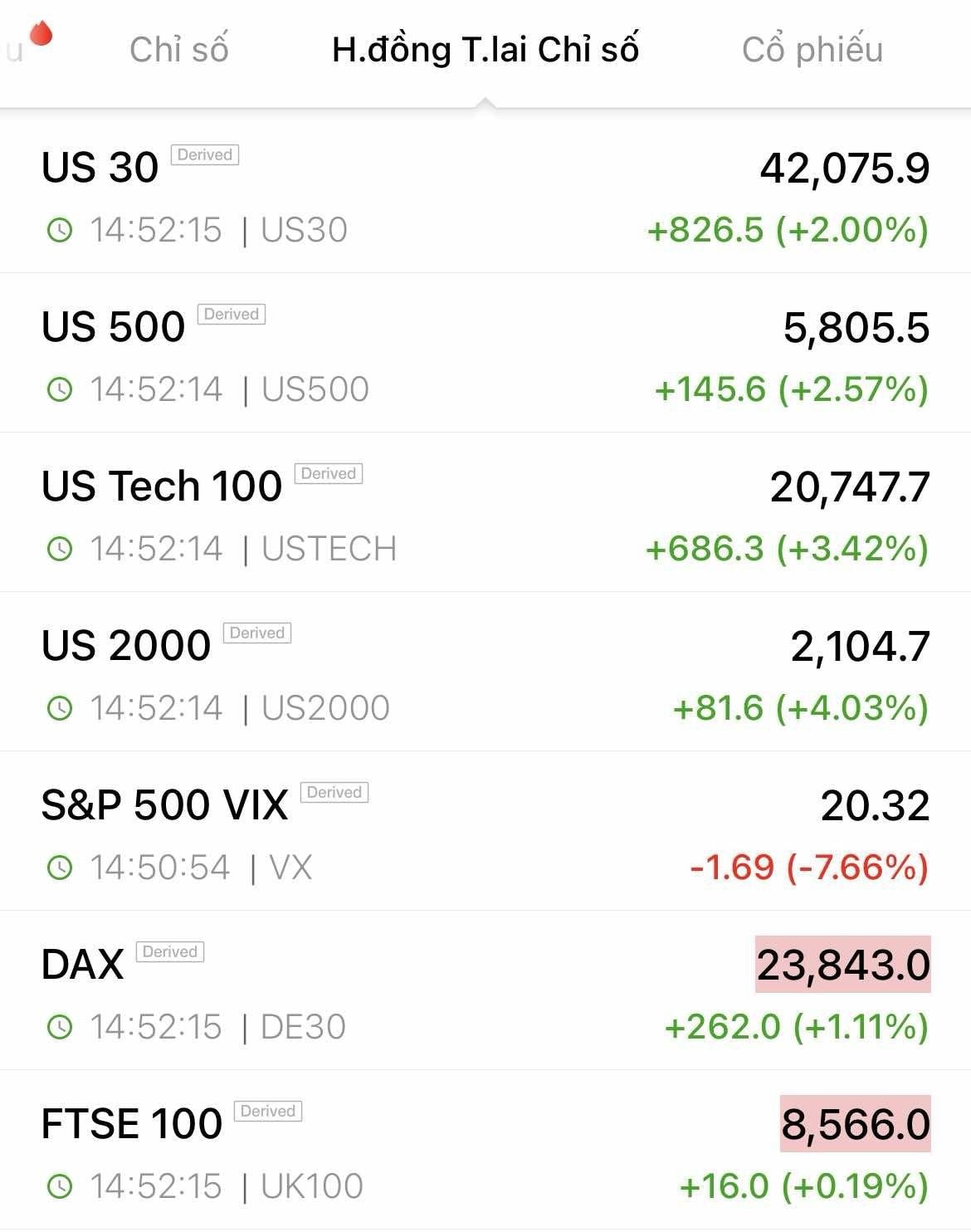Tap the Derived badge beside FTSE 100
Screen dimensions: 971x1232
tap(267, 1112)
